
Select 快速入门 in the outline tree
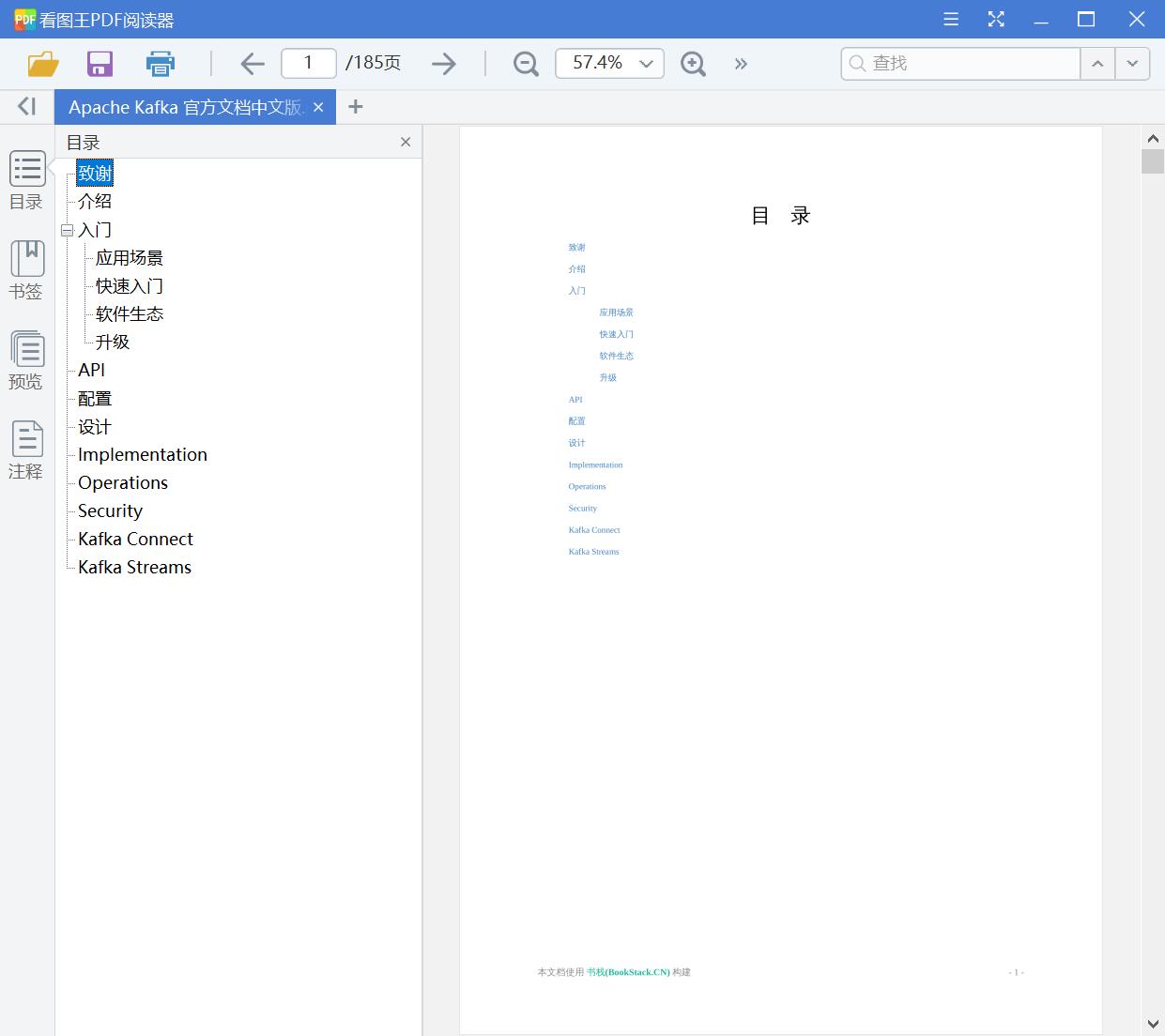point(130,285)
